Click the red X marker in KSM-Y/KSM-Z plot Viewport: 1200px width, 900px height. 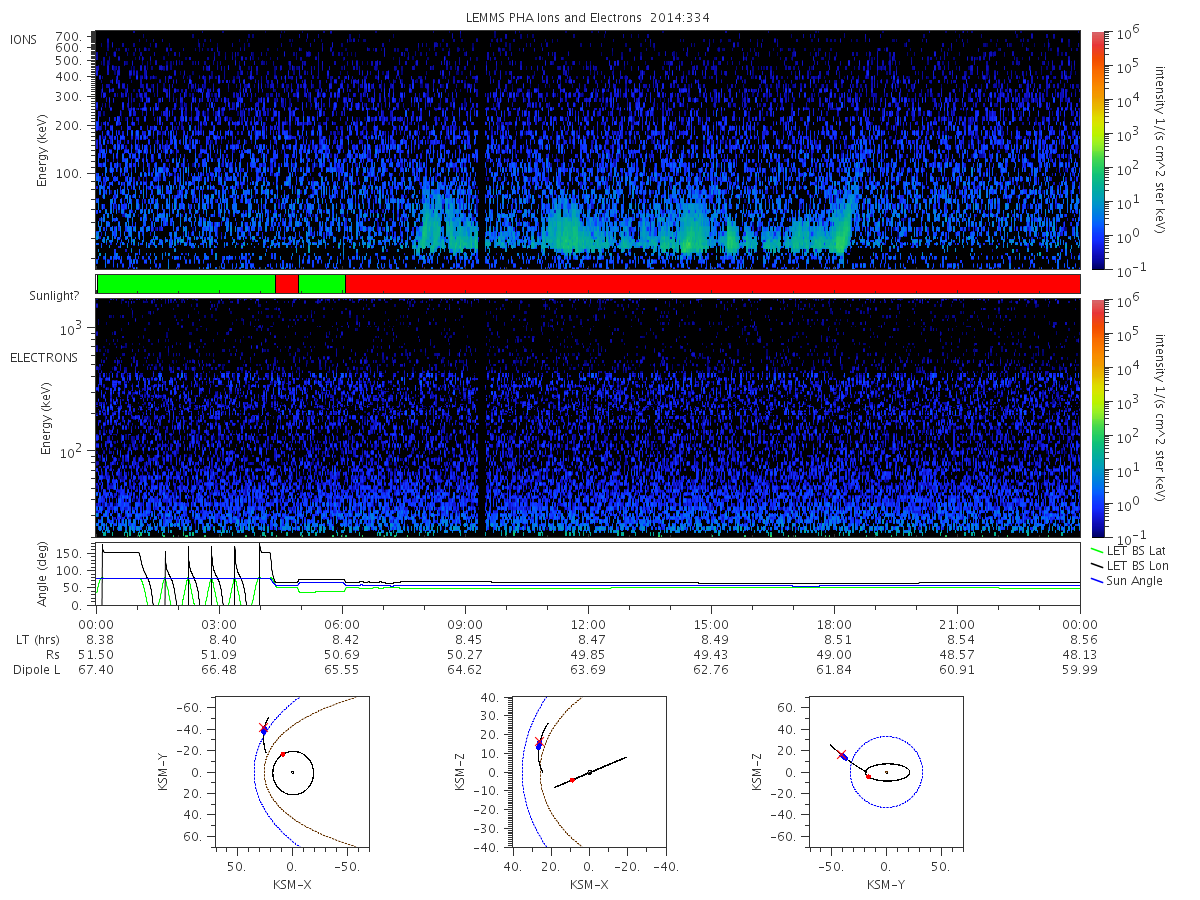(842, 755)
